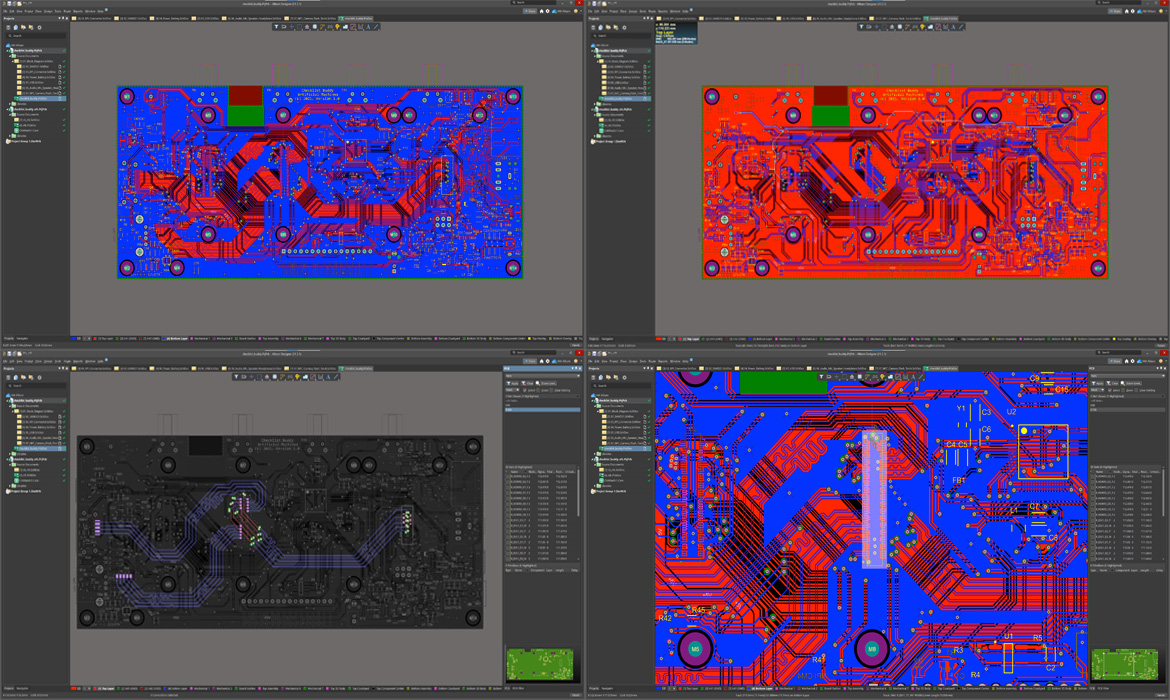Open the Nets dropdown in bottom-left PCB panel
1170x700 pixels.
click(x=542, y=375)
